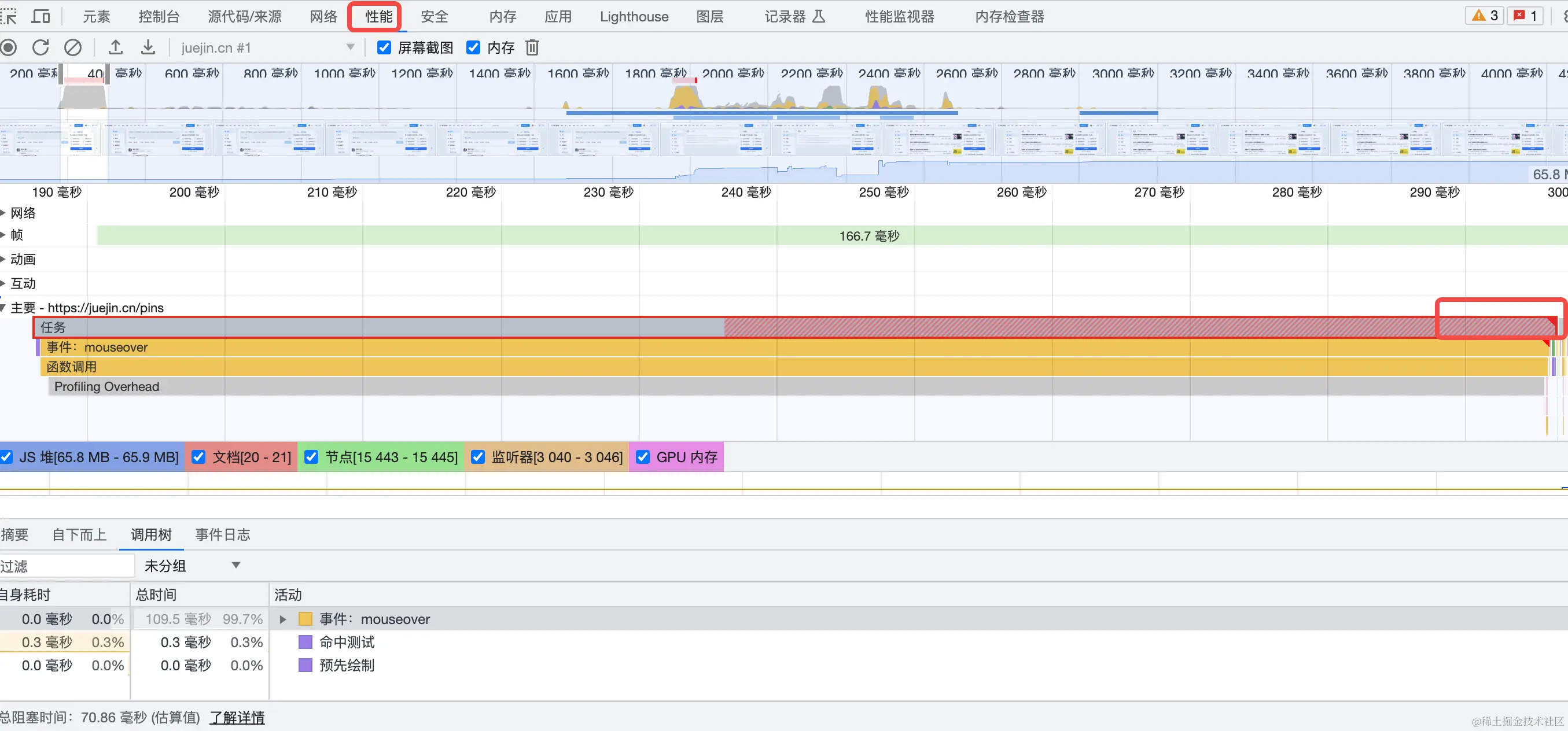The image size is (1568, 731).
Task: Start recording with the record button
Action: click(x=9, y=47)
